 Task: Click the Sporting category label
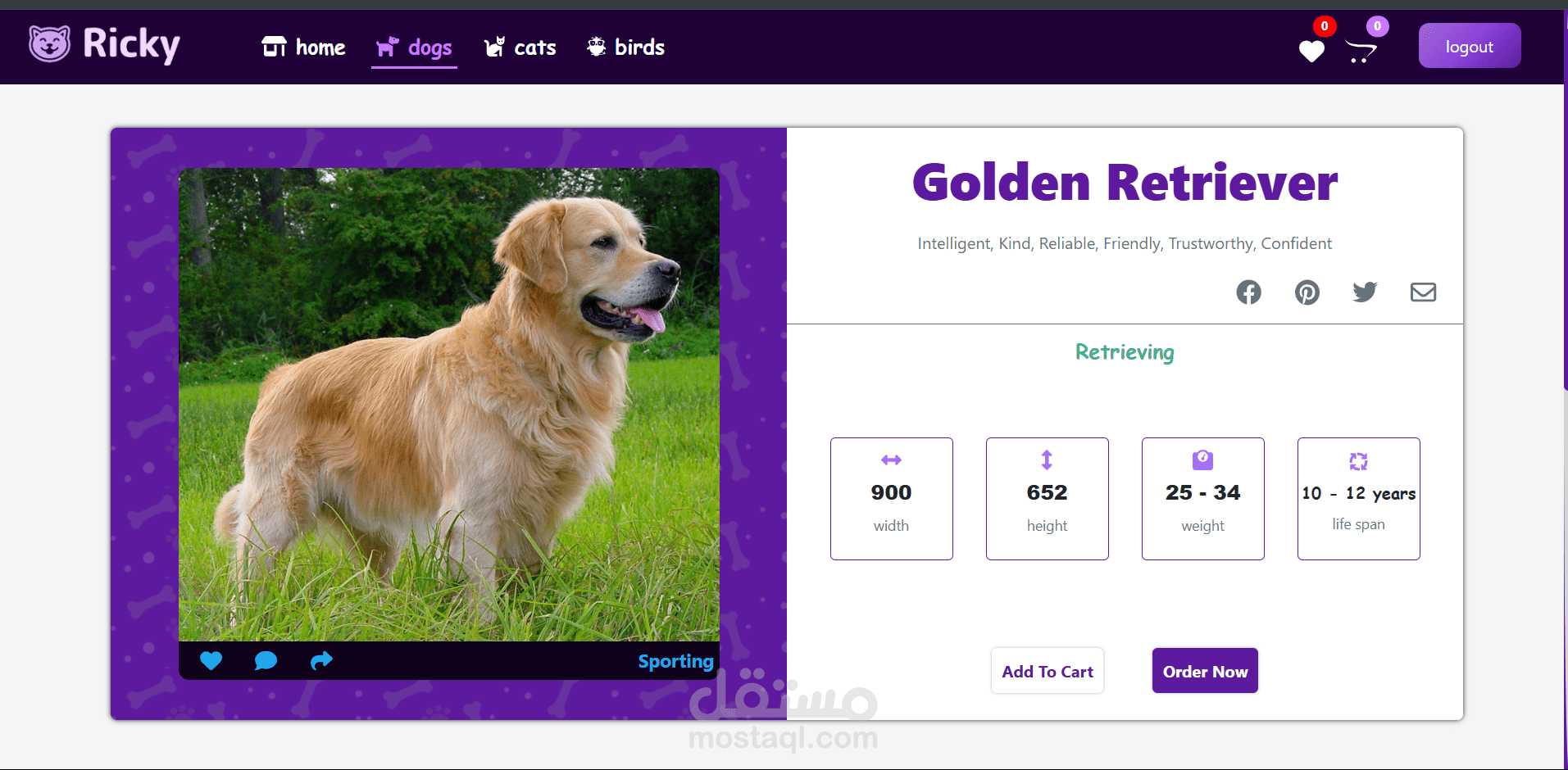point(675,661)
